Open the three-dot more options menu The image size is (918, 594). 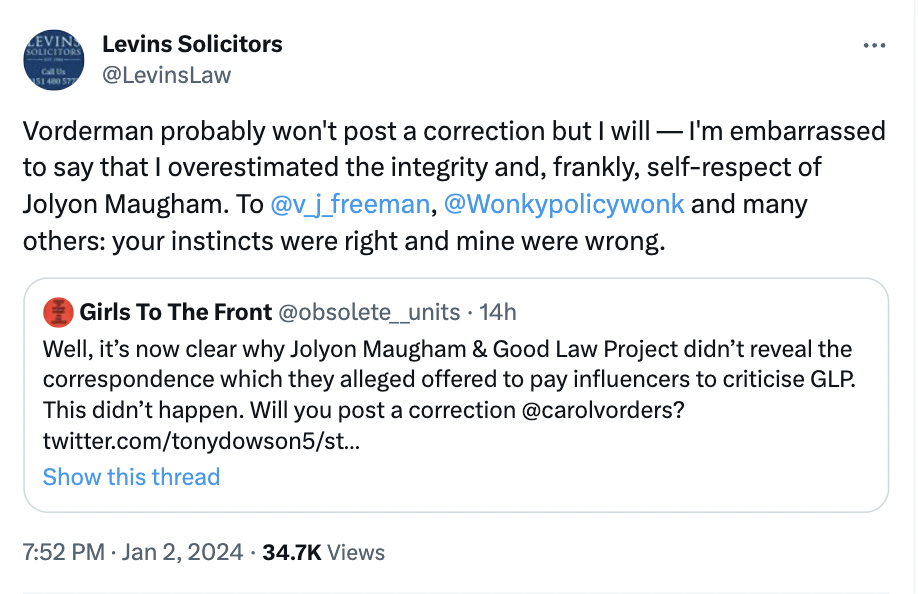[x=873, y=46]
